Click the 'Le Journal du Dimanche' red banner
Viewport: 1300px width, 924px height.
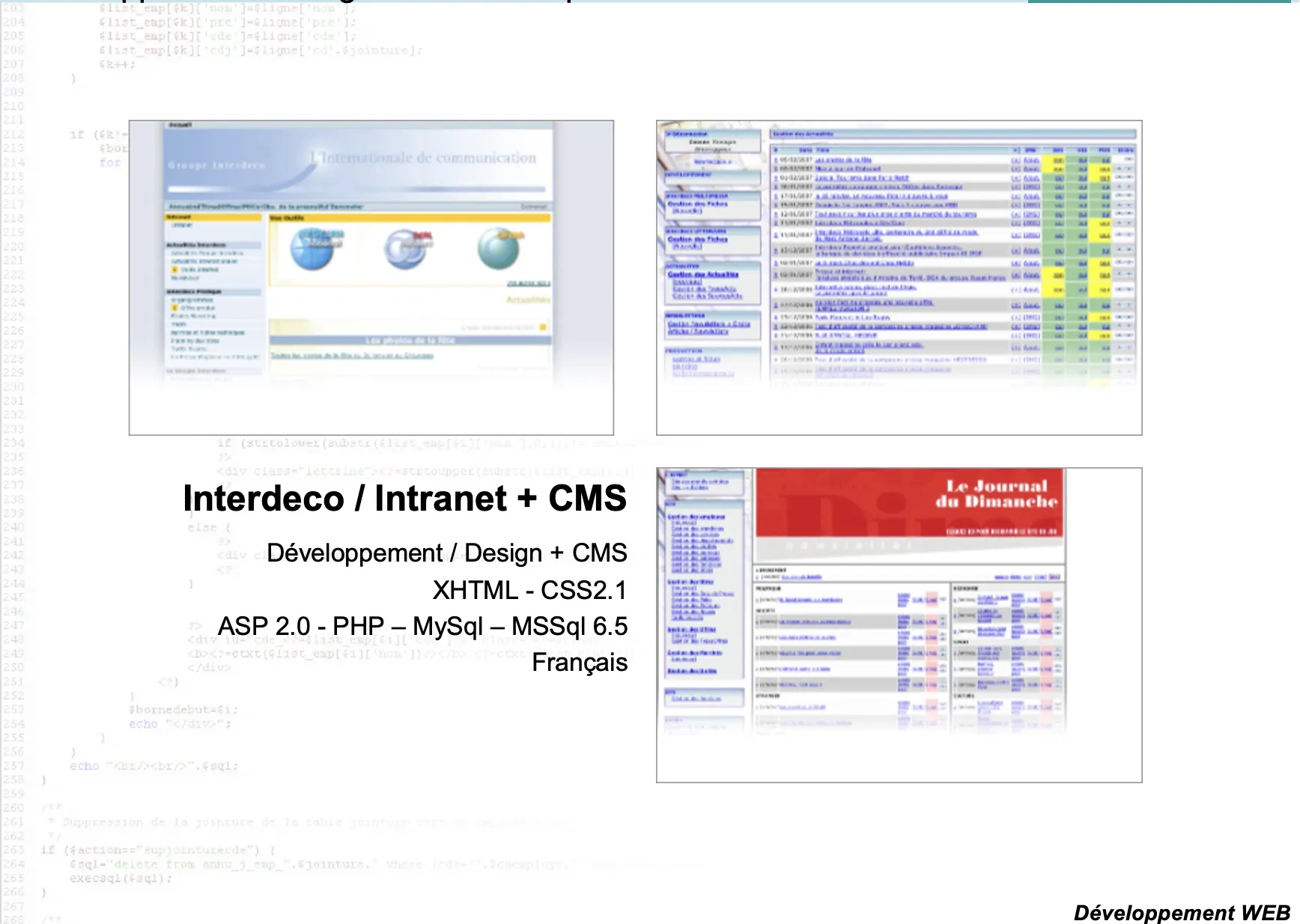click(910, 502)
